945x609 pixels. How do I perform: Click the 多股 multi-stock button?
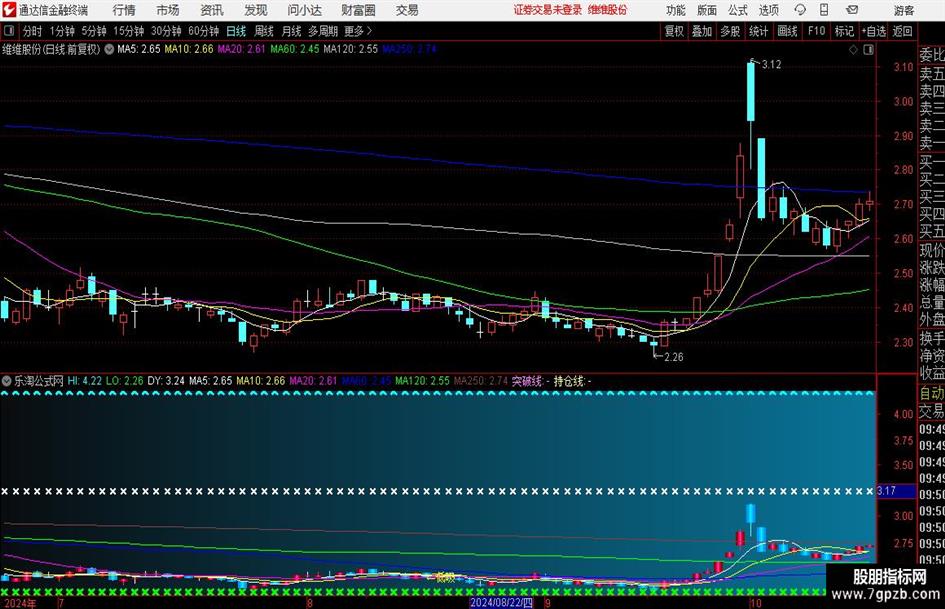click(730, 31)
